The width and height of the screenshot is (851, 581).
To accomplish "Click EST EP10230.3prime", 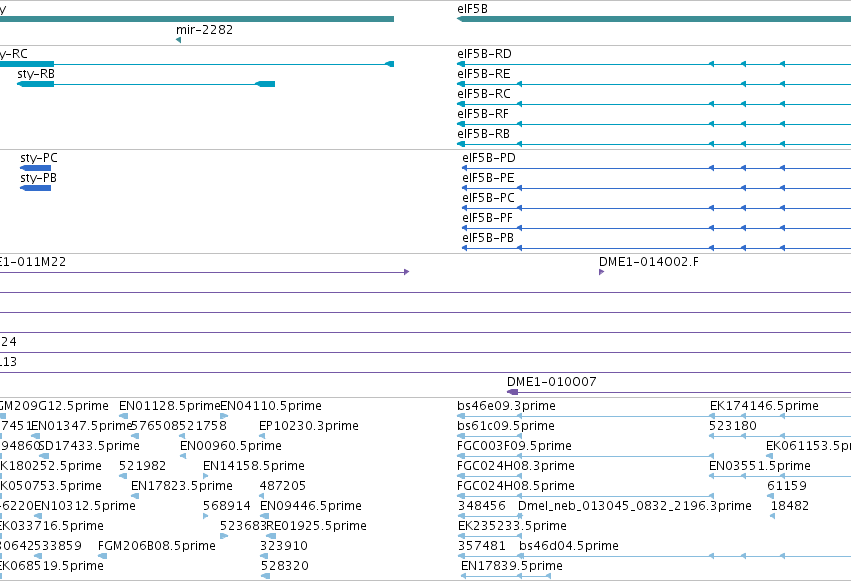I will (x=309, y=426).
